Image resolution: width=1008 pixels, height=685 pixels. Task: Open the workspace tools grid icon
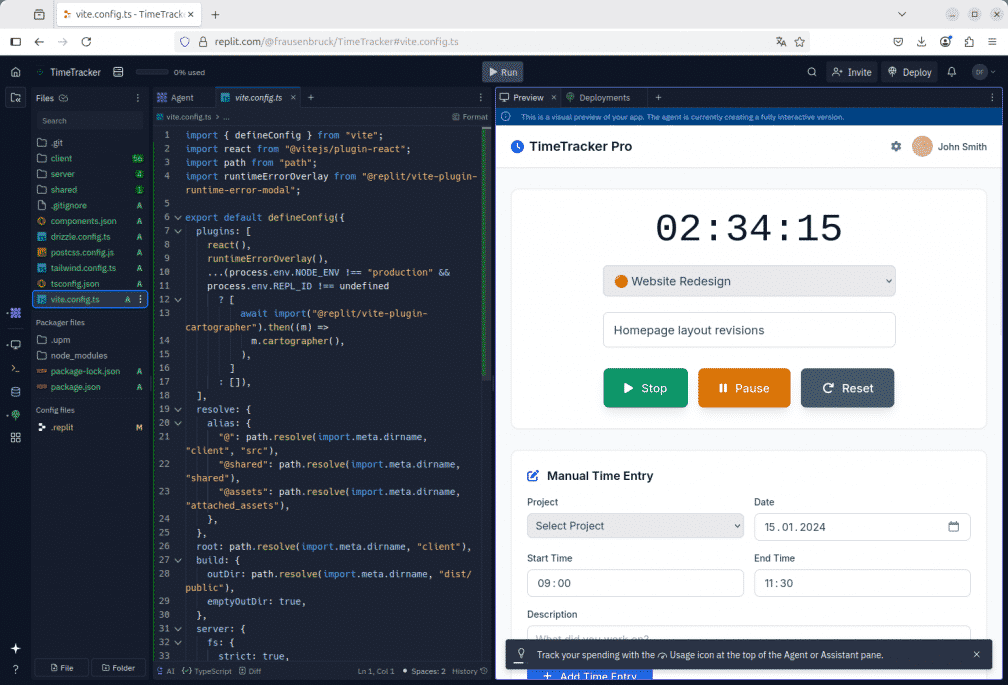(14, 435)
